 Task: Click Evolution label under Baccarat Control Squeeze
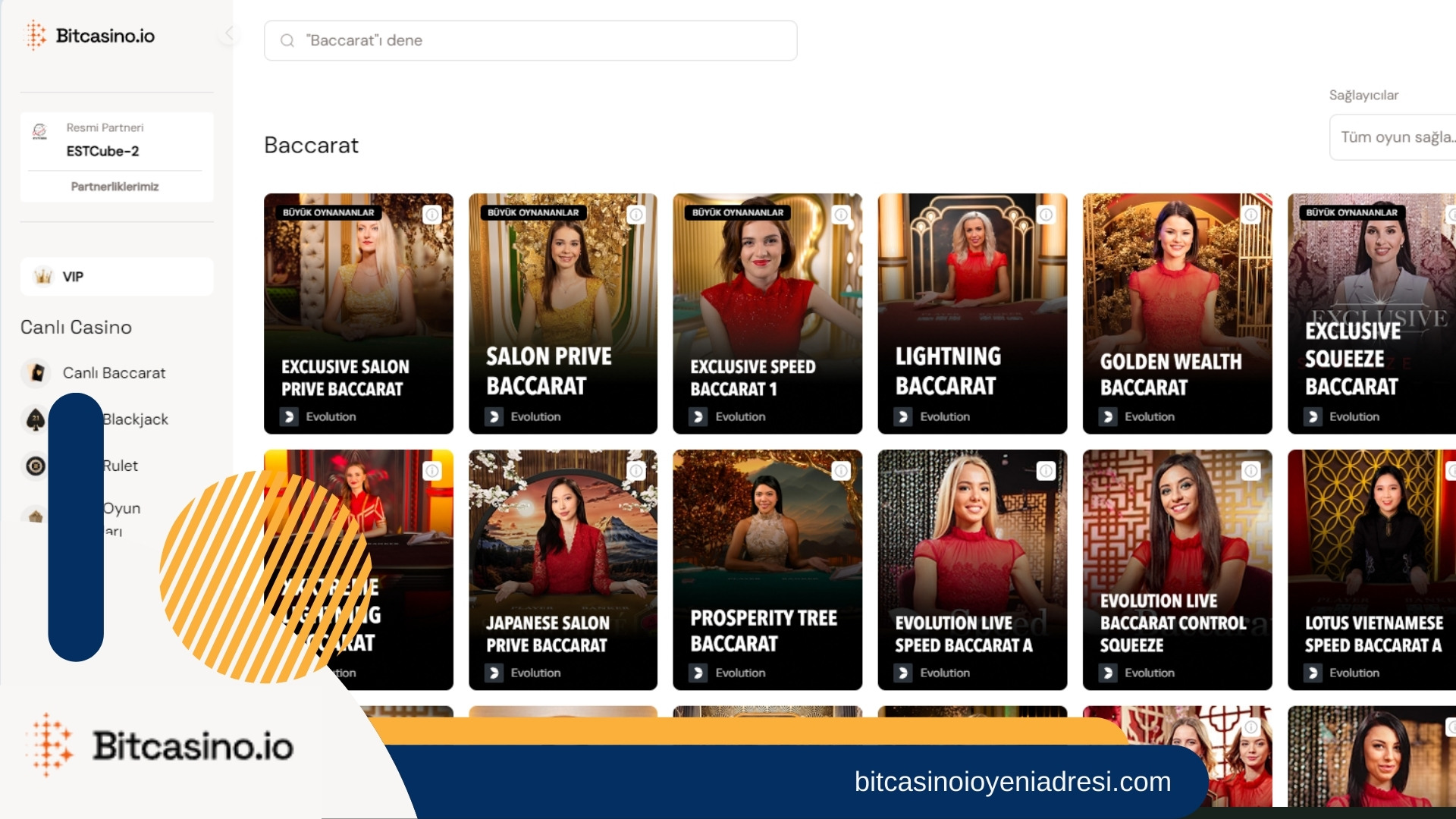pyautogui.click(x=1150, y=673)
